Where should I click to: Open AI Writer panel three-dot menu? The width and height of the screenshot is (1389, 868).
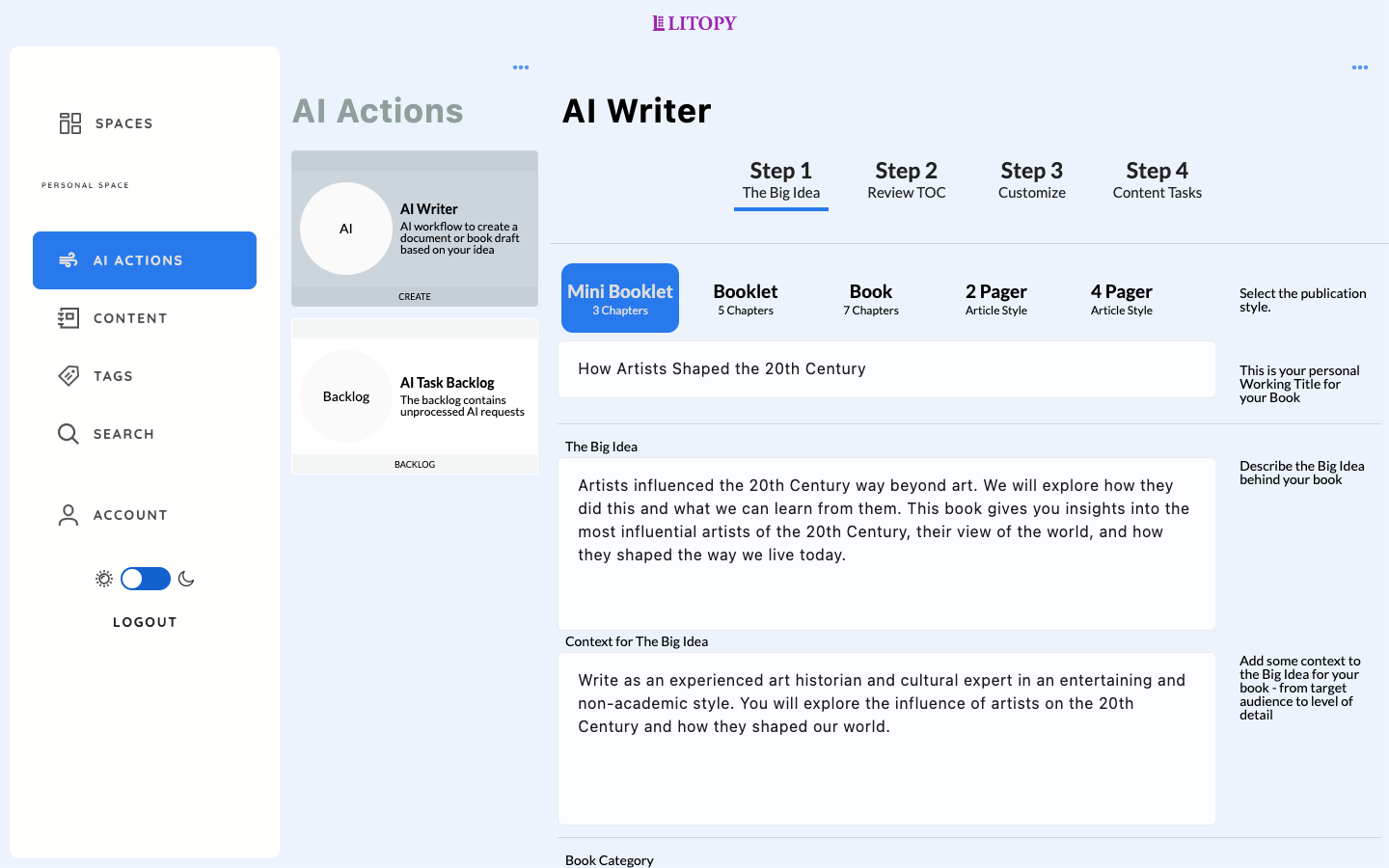coord(1360,68)
